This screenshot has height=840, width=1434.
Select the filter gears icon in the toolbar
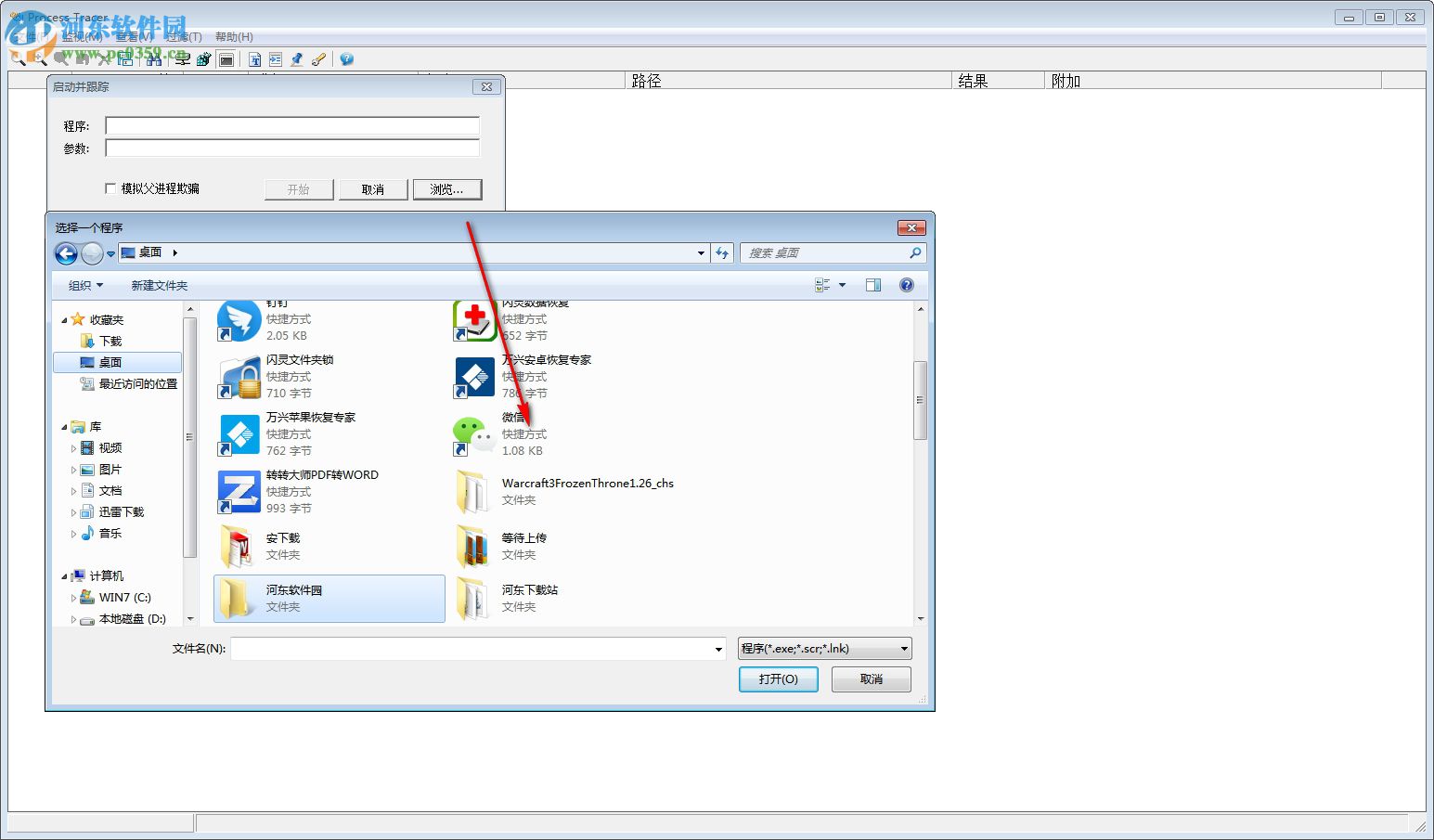point(203,58)
